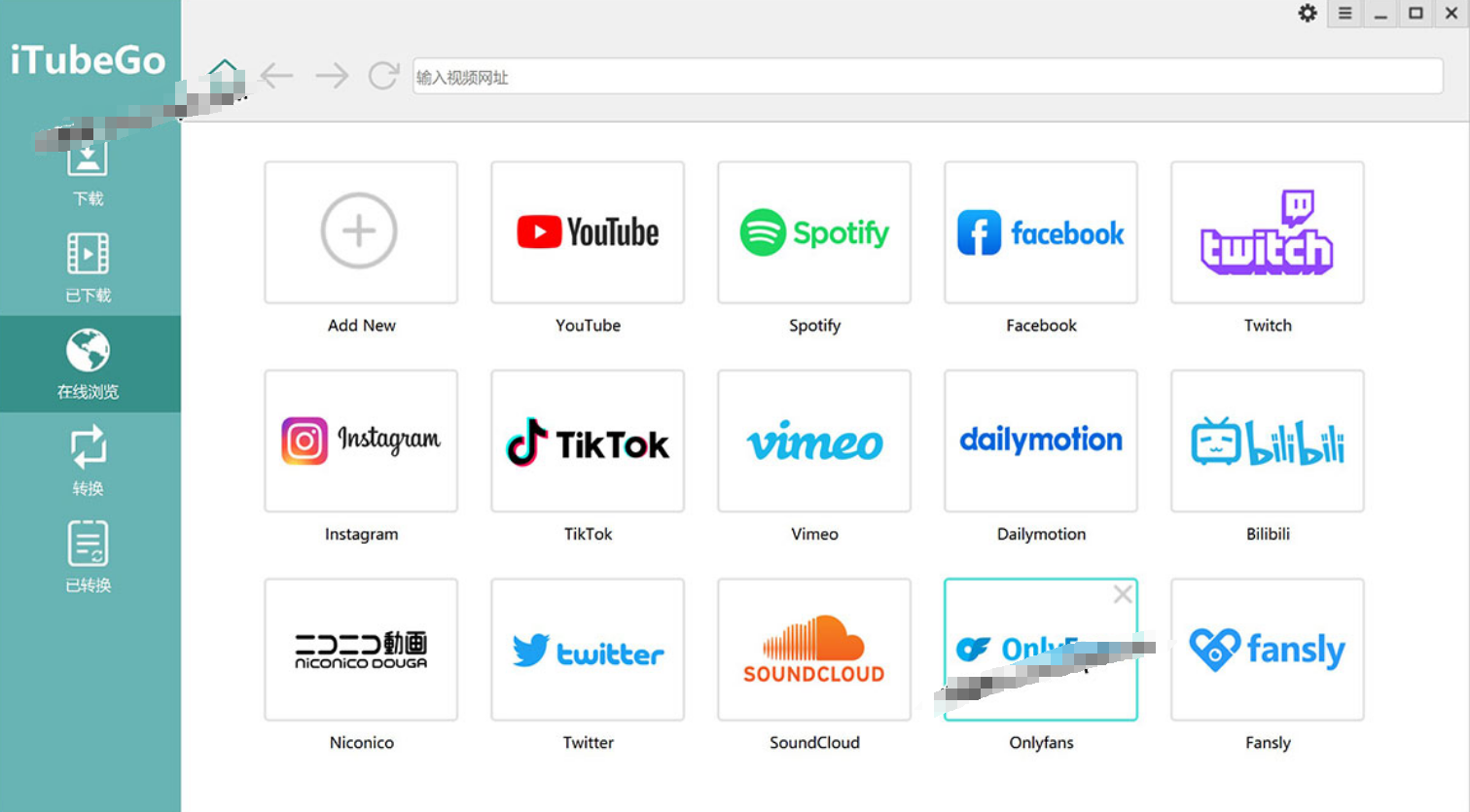1470x812 pixels.
Task: Open the 已下载 (Downloaded) sidebar section
Action: [x=88, y=266]
